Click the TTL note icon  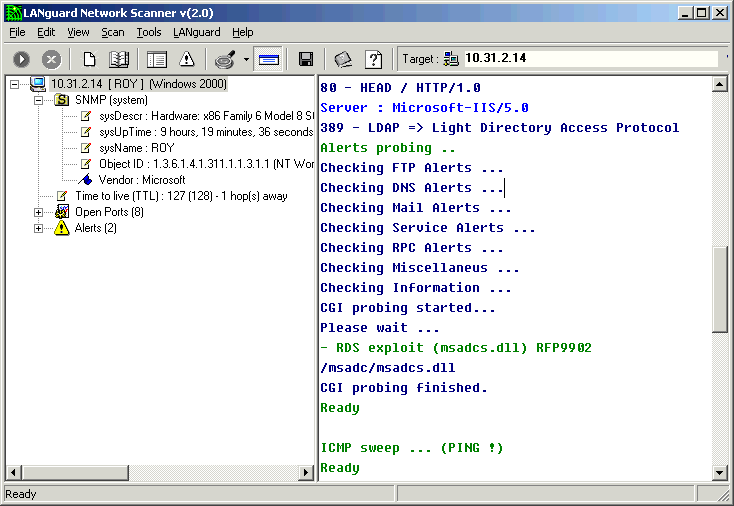62,196
